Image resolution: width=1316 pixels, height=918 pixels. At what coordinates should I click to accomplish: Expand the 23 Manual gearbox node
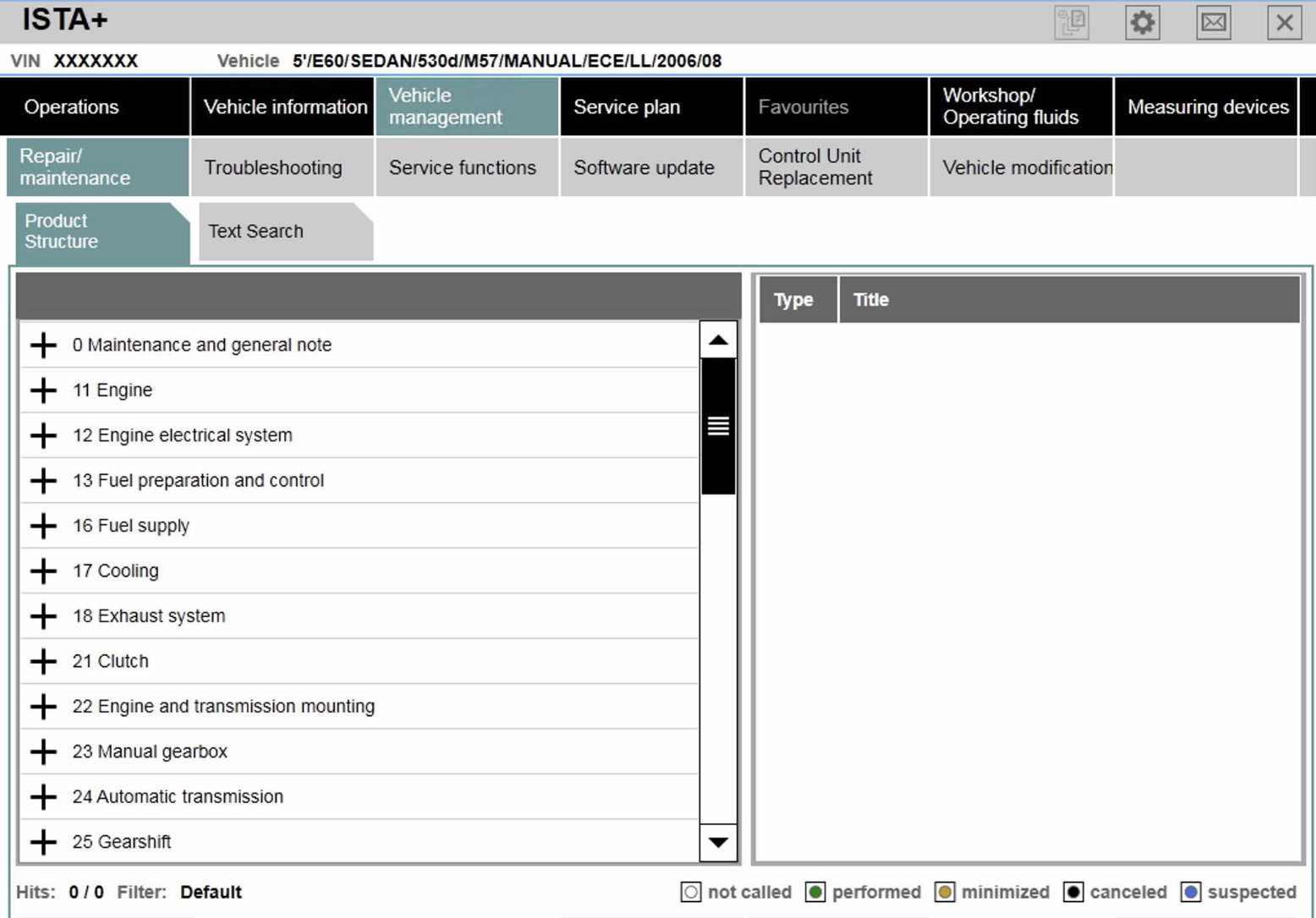(43, 751)
